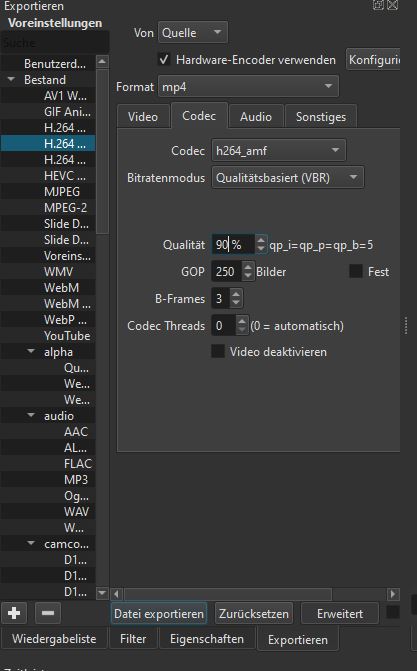This screenshot has height=671, width=417.
Task: Decrease the Qualität value with down arrow
Action: click(261, 249)
